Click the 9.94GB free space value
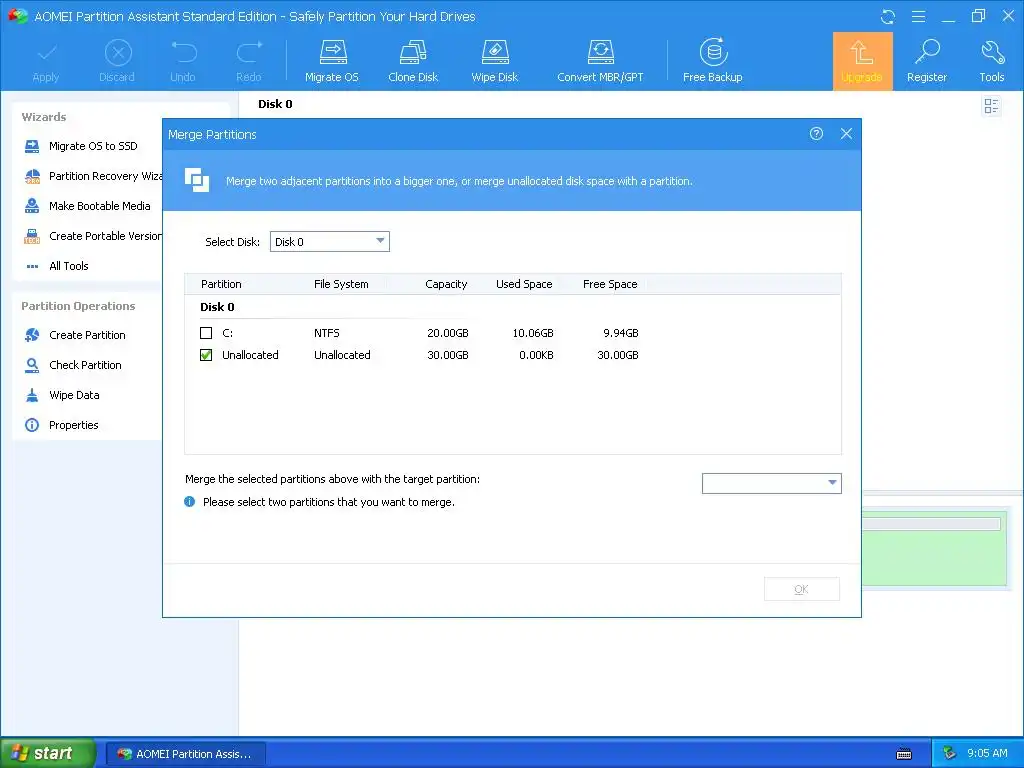 tap(620, 333)
